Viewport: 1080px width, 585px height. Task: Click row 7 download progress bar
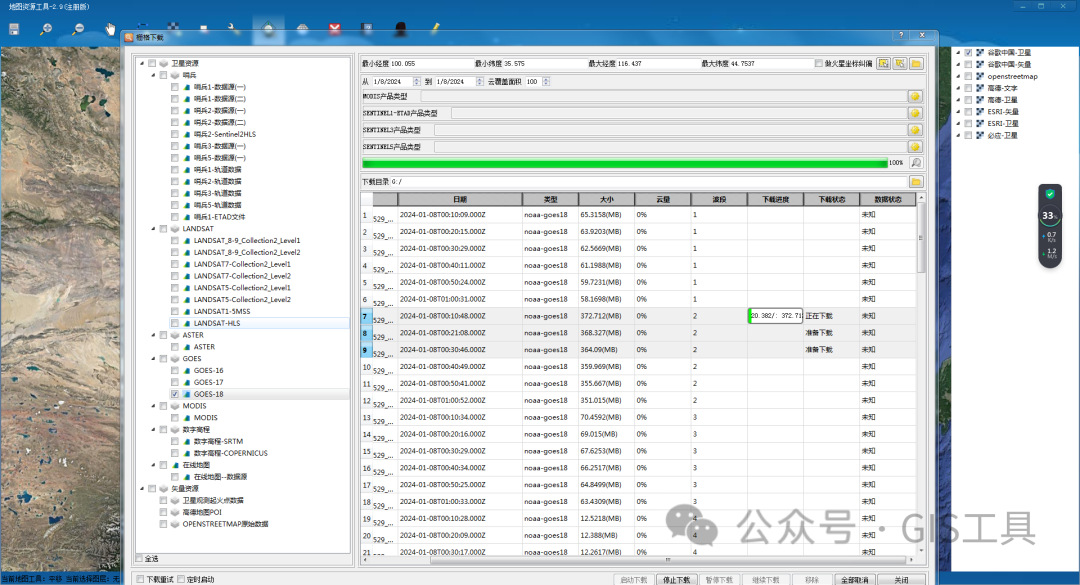(x=776, y=316)
